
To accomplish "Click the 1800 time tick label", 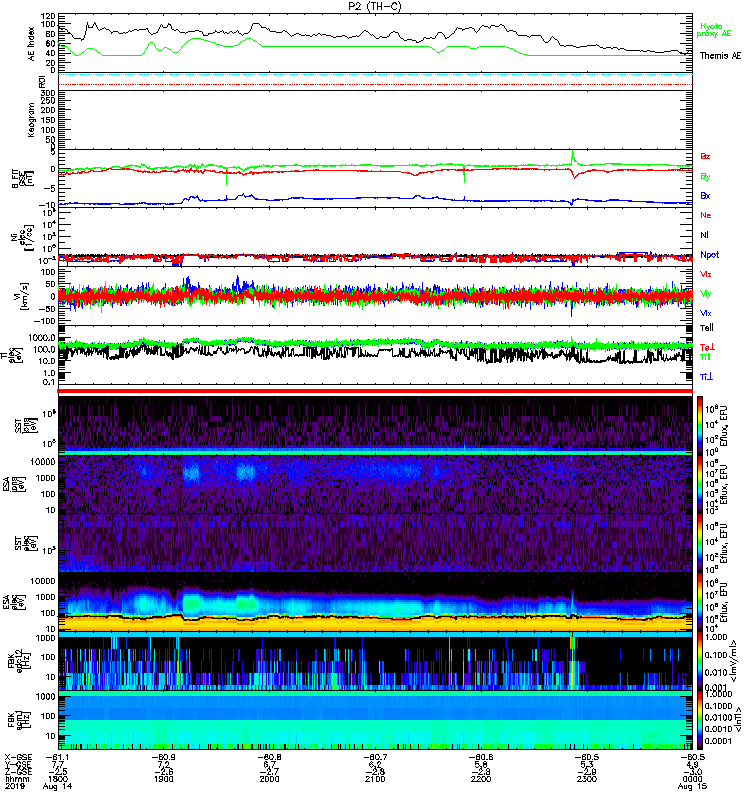I will point(58,779).
